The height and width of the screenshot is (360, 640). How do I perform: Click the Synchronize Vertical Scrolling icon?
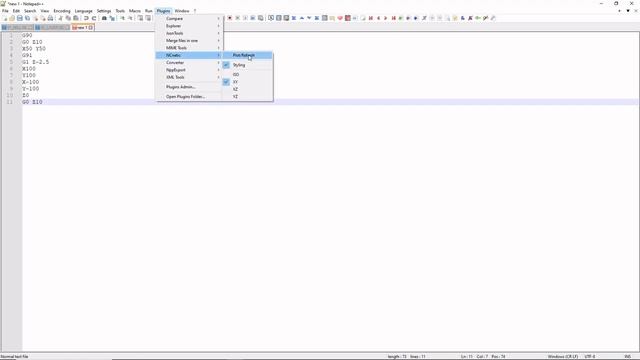(140, 18)
